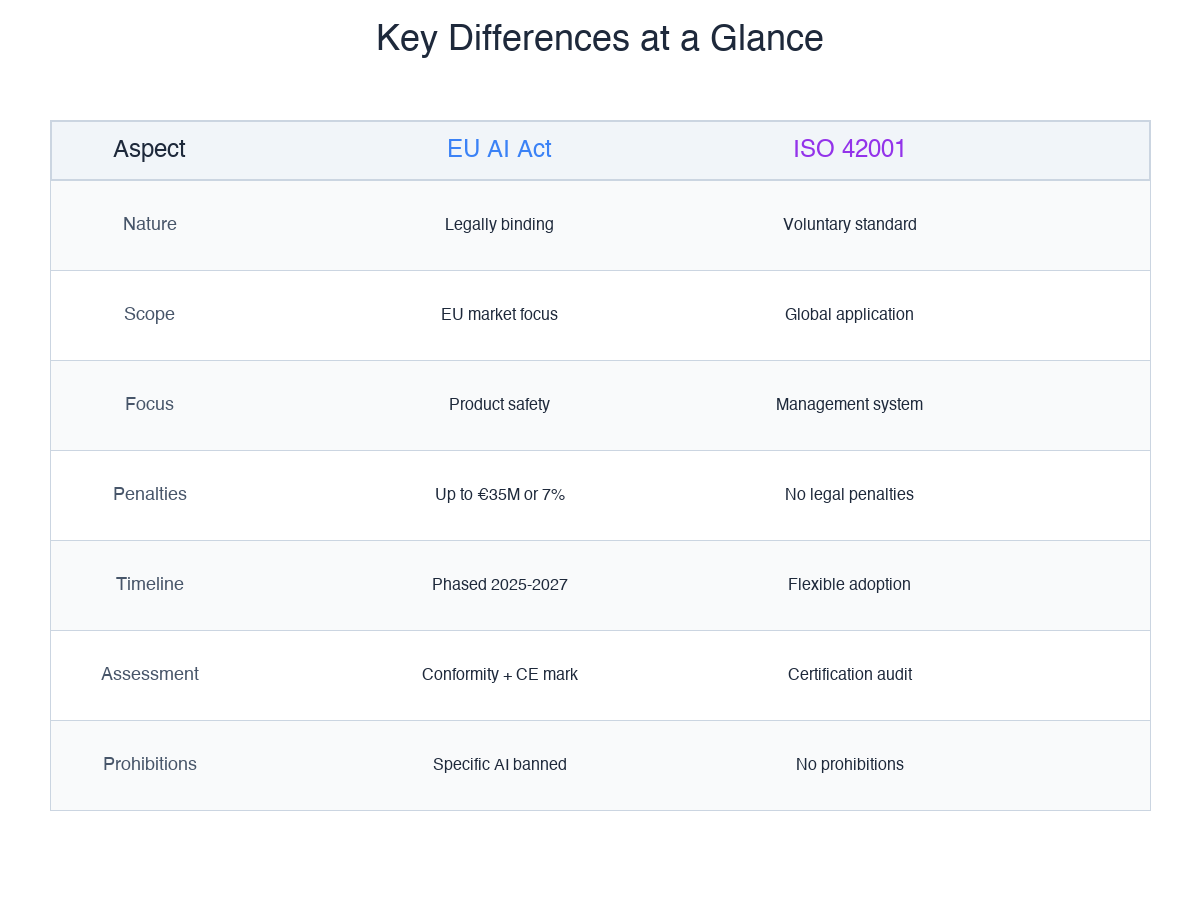The image size is (1200, 900).
Task: Select the 'Prohibitions' row label
Action: coord(149,764)
